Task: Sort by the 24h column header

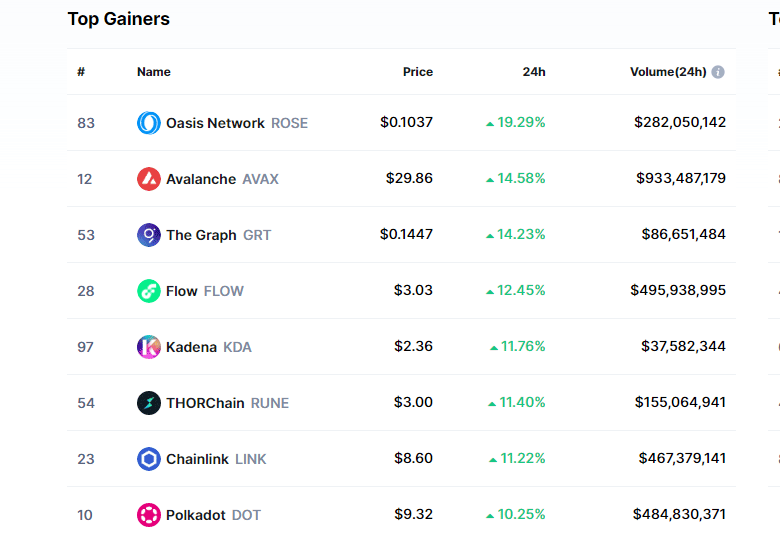Action: [x=534, y=72]
